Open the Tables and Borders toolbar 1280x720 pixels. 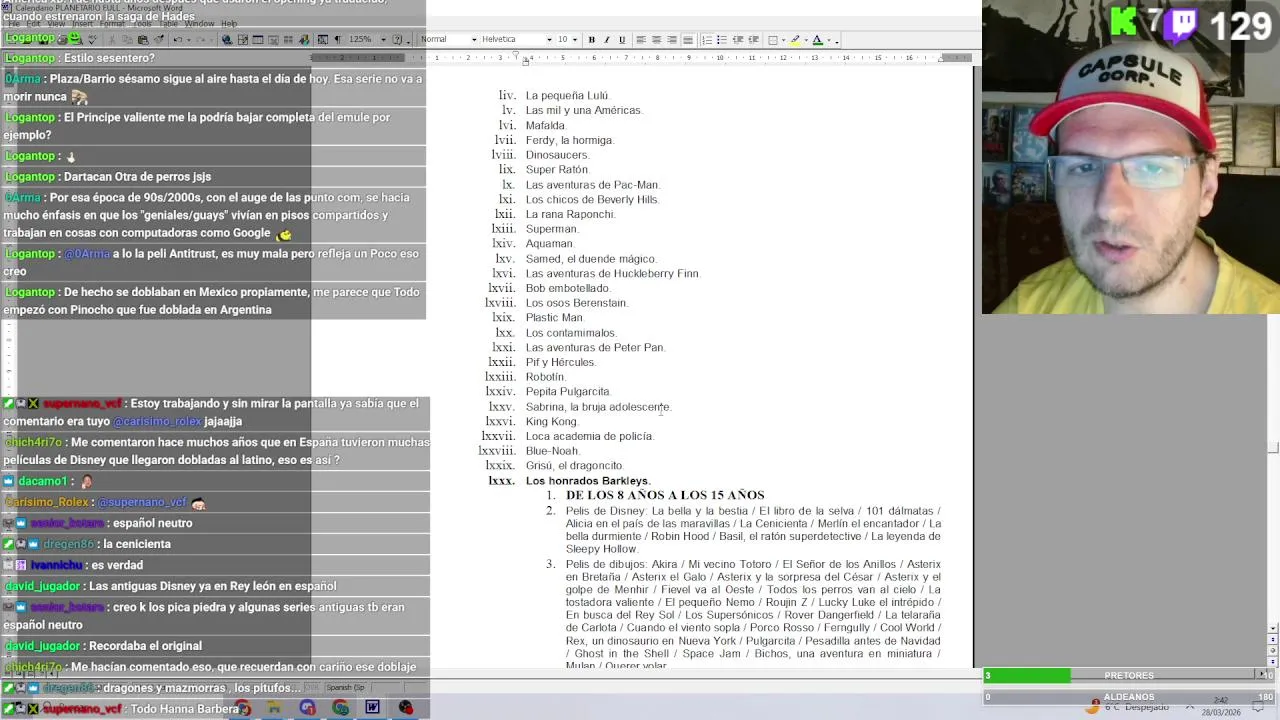[x=242, y=39]
